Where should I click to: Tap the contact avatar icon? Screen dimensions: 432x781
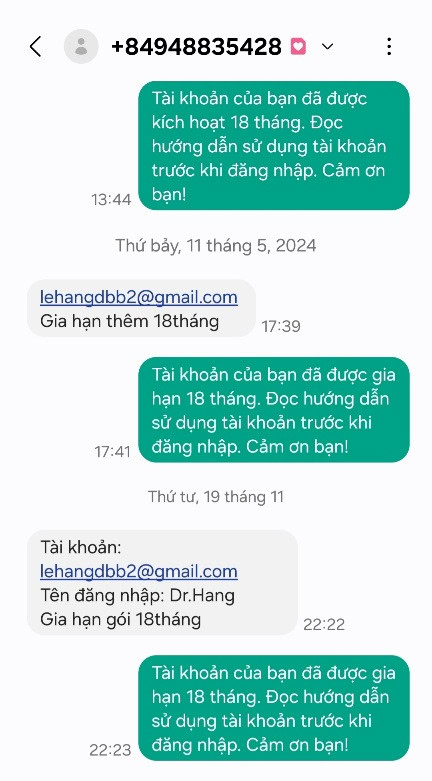(x=81, y=46)
